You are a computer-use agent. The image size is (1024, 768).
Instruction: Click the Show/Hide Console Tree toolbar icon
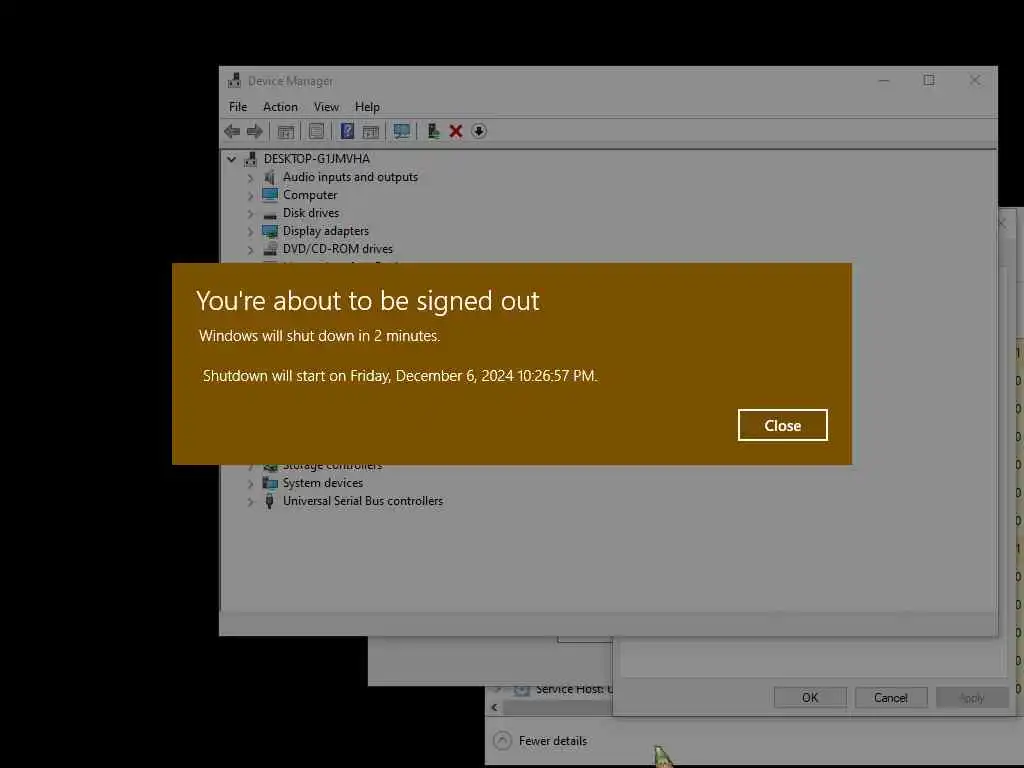click(x=286, y=131)
